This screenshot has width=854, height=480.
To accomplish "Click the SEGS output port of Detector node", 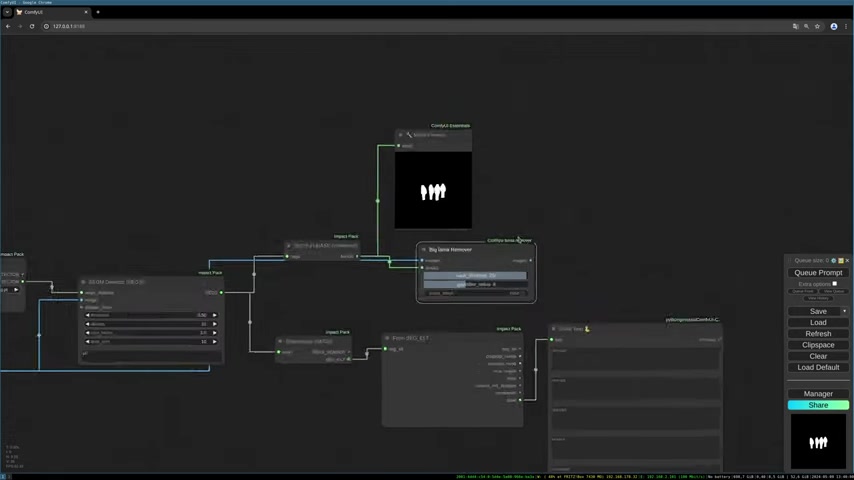I will pyautogui.click(x=221, y=293).
